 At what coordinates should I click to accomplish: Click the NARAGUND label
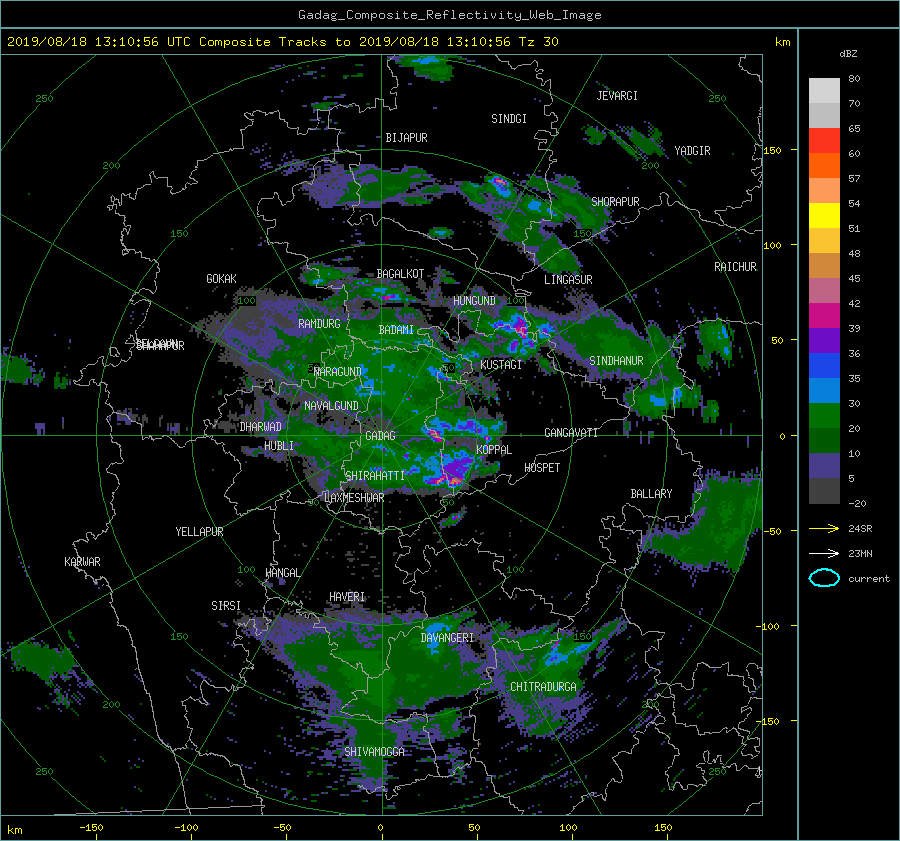[x=338, y=372]
